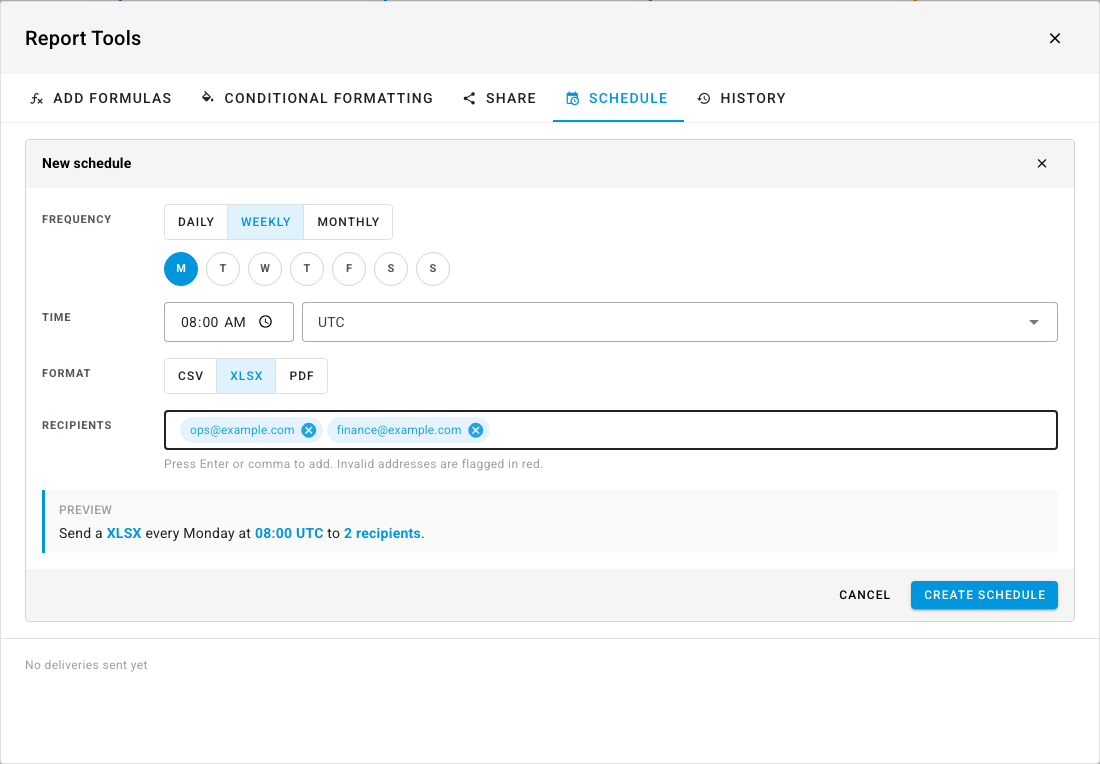This screenshot has width=1100, height=764.
Task: Open the Add Formulas tab
Action: (100, 98)
